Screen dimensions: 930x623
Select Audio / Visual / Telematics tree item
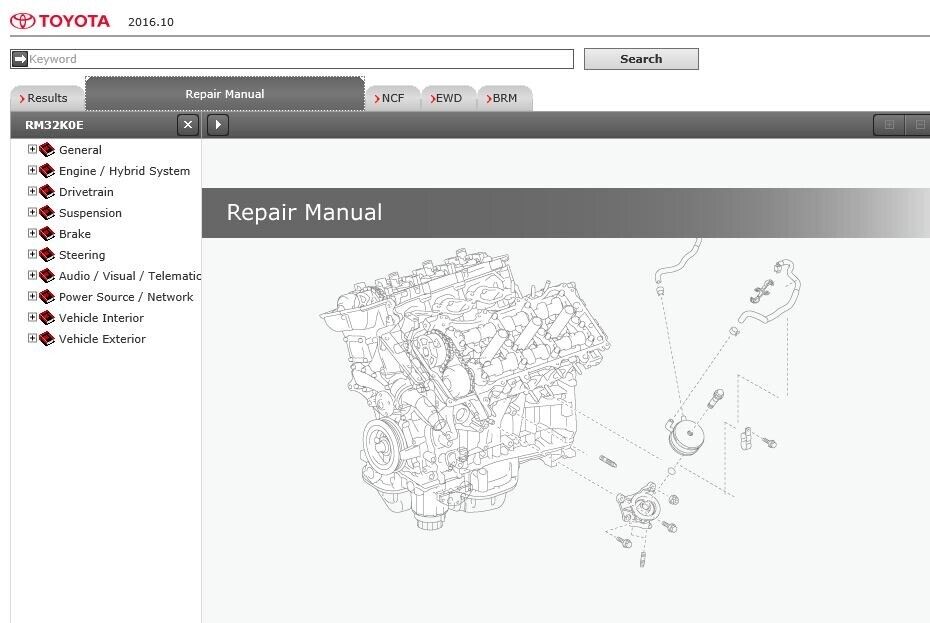130,276
